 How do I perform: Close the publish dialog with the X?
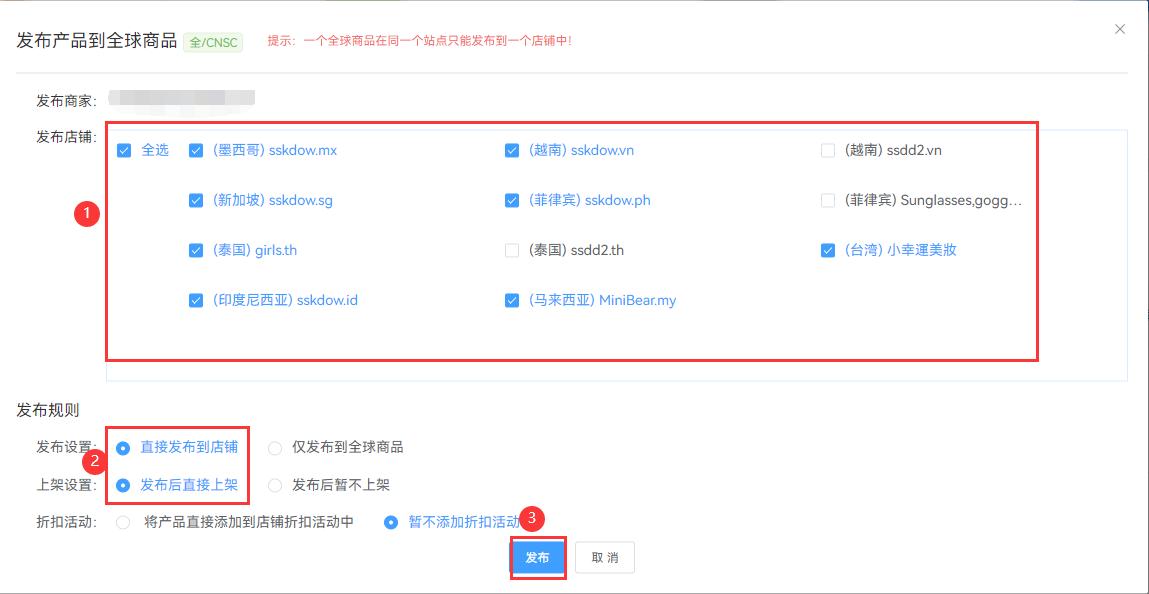[x=1119, y=29]
